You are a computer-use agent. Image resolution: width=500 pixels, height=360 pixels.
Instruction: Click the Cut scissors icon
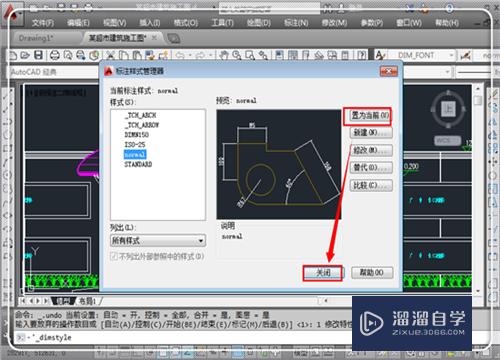tap(110, 55)
